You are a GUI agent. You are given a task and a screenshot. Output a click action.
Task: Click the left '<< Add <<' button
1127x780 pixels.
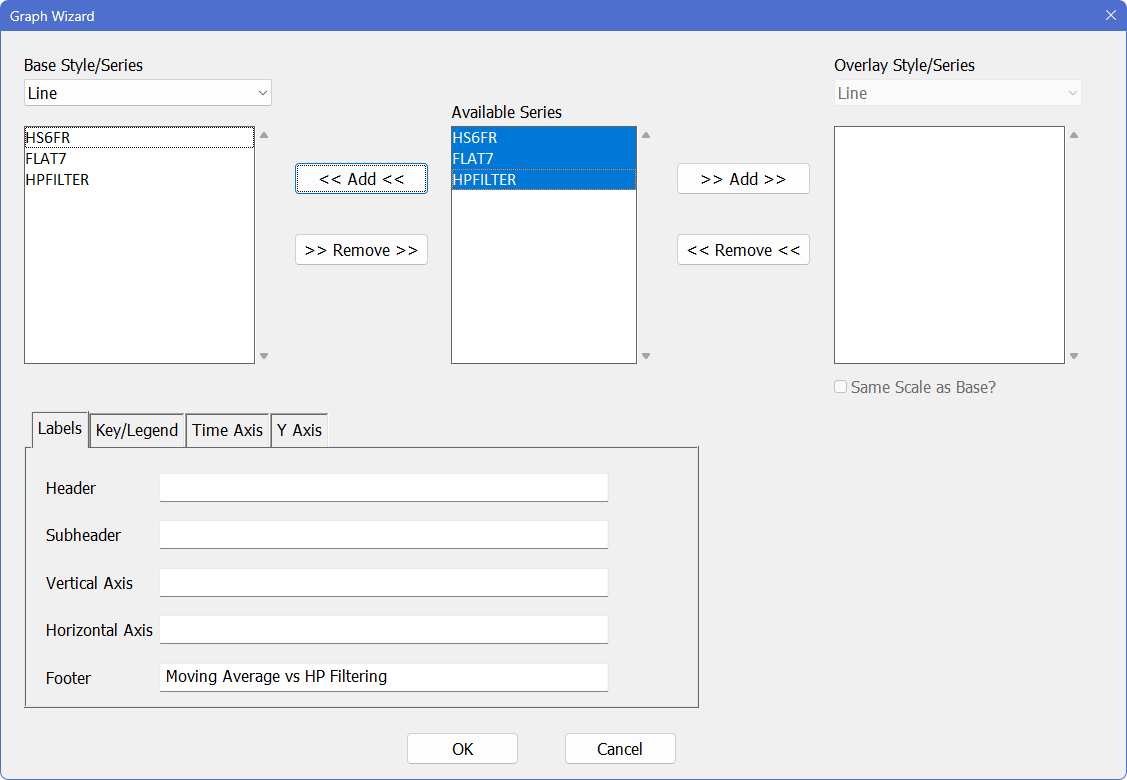pyautogui.click(x=361, y=179)
